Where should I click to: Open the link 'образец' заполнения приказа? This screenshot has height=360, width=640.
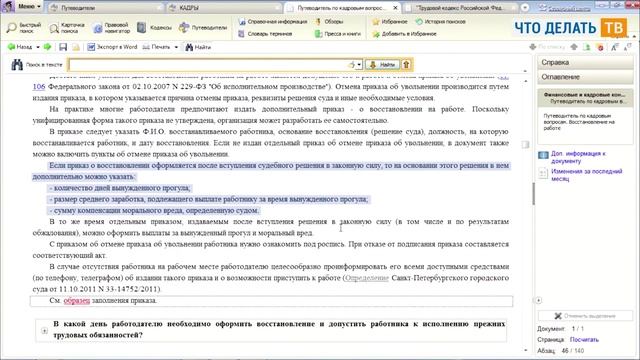pyautogui.click(x=77, y=300)
